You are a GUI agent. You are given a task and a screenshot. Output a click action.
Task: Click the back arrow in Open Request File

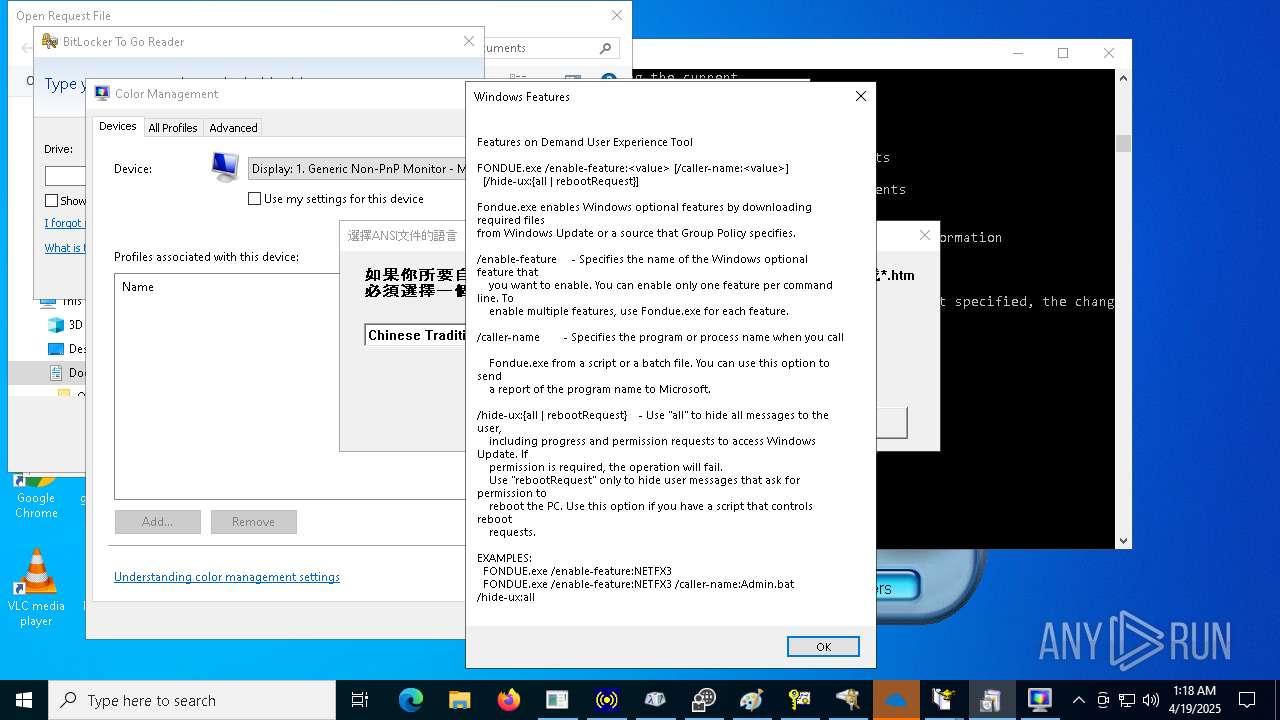25,48
